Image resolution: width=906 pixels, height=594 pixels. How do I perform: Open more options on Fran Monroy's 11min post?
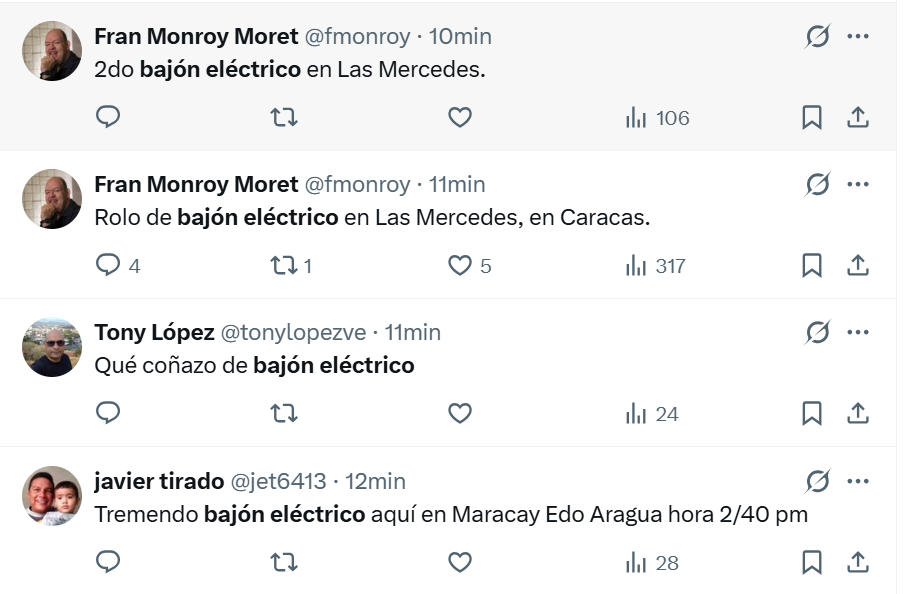point(857,184)
